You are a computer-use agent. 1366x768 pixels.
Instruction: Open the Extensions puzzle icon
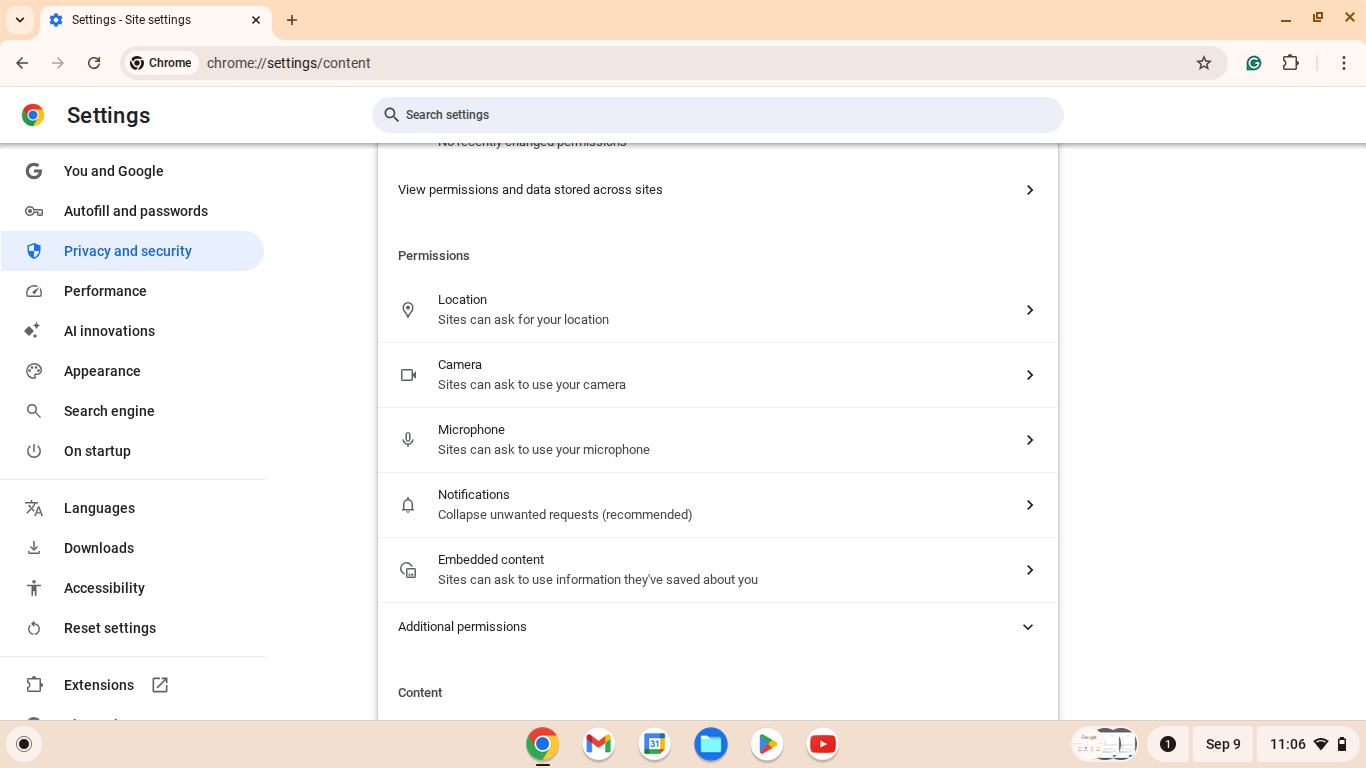point(1291,62)
